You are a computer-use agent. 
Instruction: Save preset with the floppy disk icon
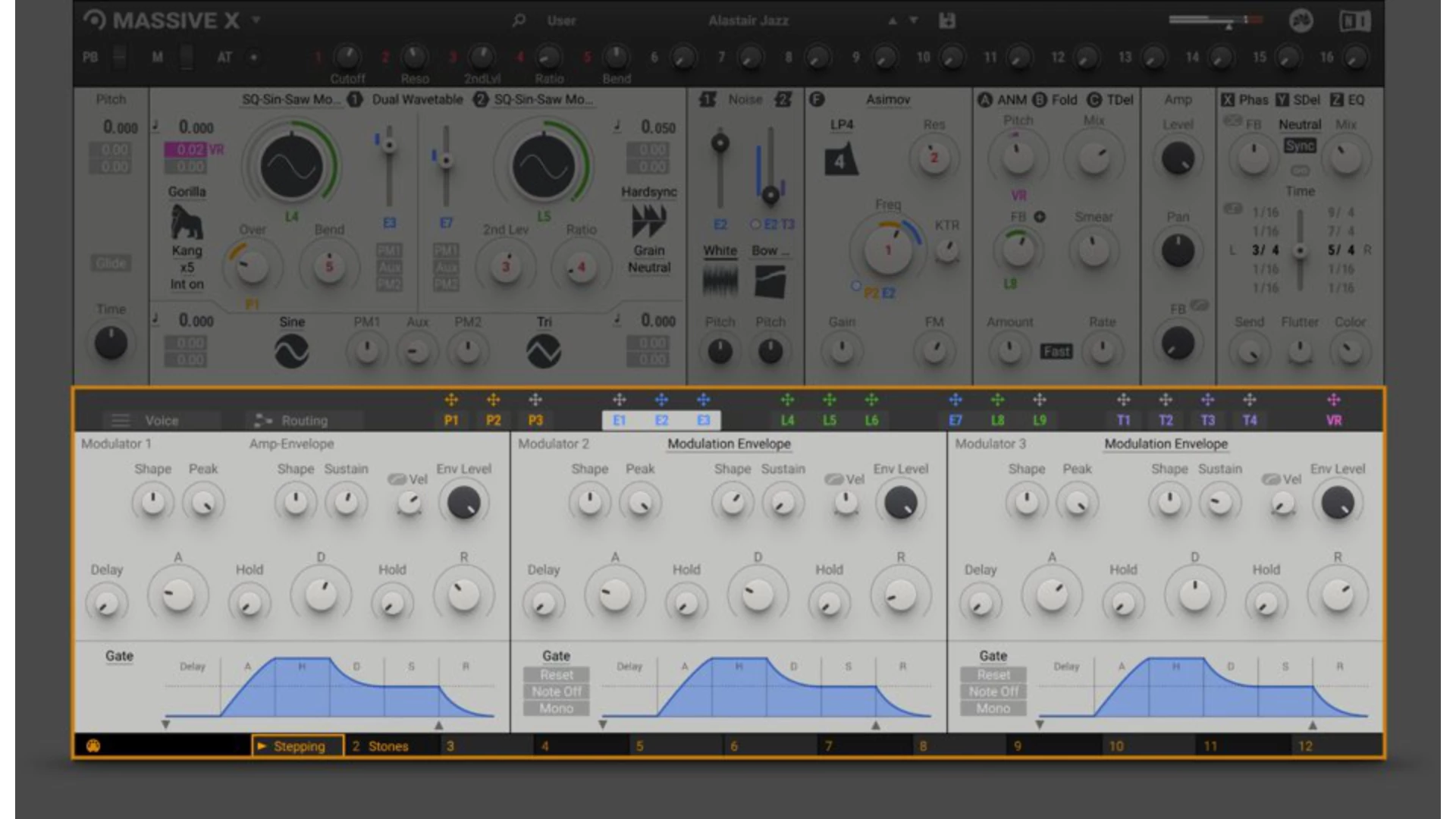947,20
